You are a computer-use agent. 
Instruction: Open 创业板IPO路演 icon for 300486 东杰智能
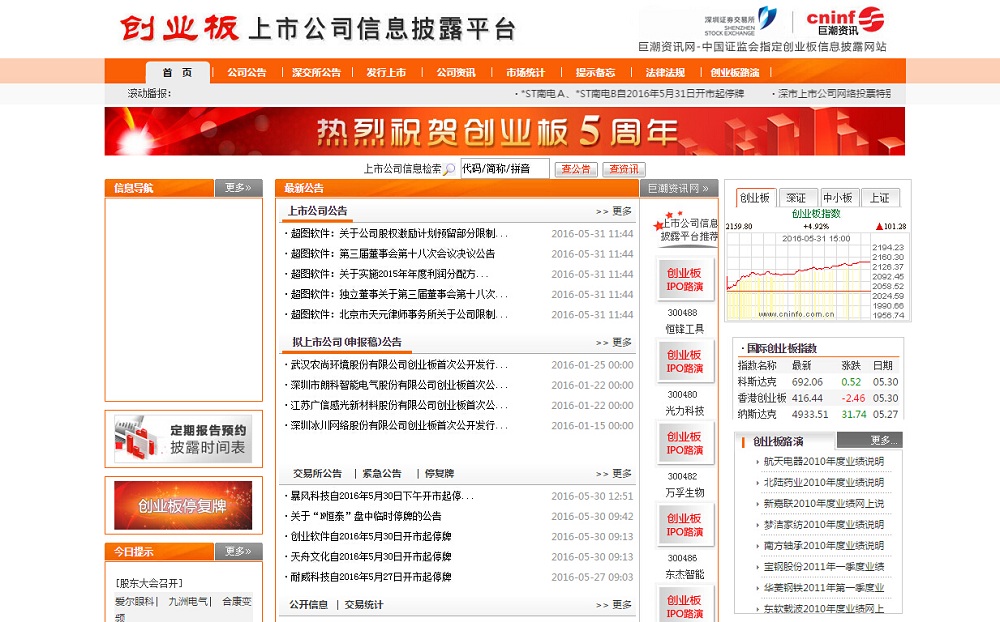[x=684, y=524]
